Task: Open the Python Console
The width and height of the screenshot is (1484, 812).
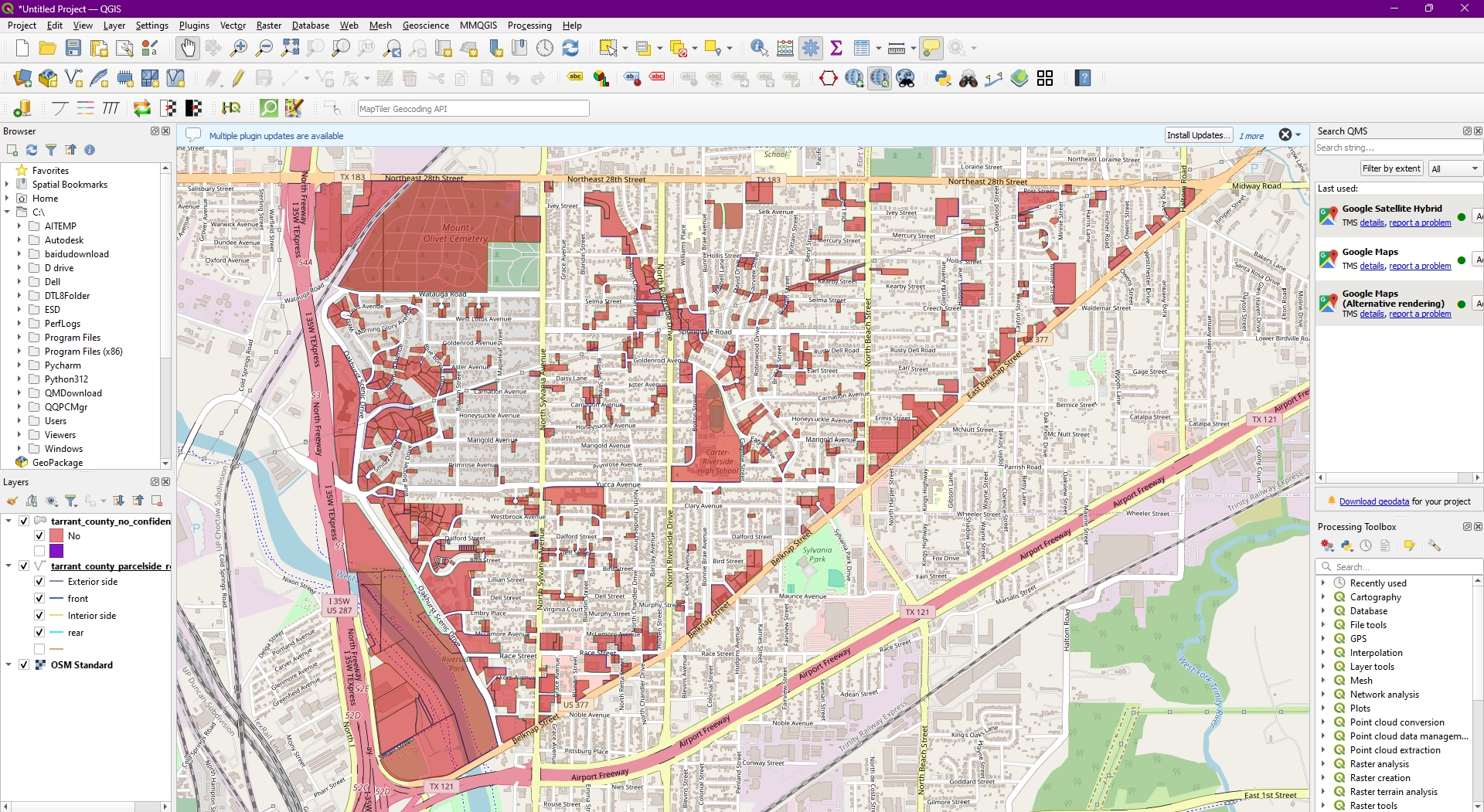Action: (942, 78)
